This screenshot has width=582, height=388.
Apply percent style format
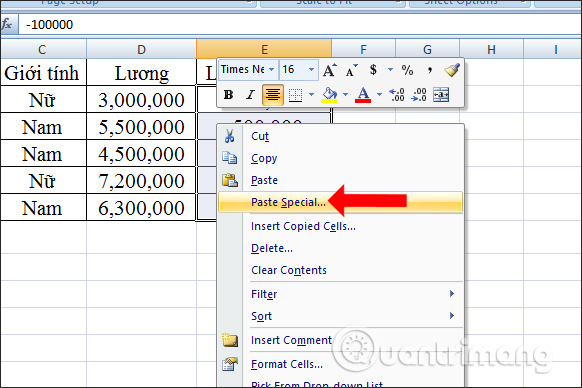tap(407, 70)
